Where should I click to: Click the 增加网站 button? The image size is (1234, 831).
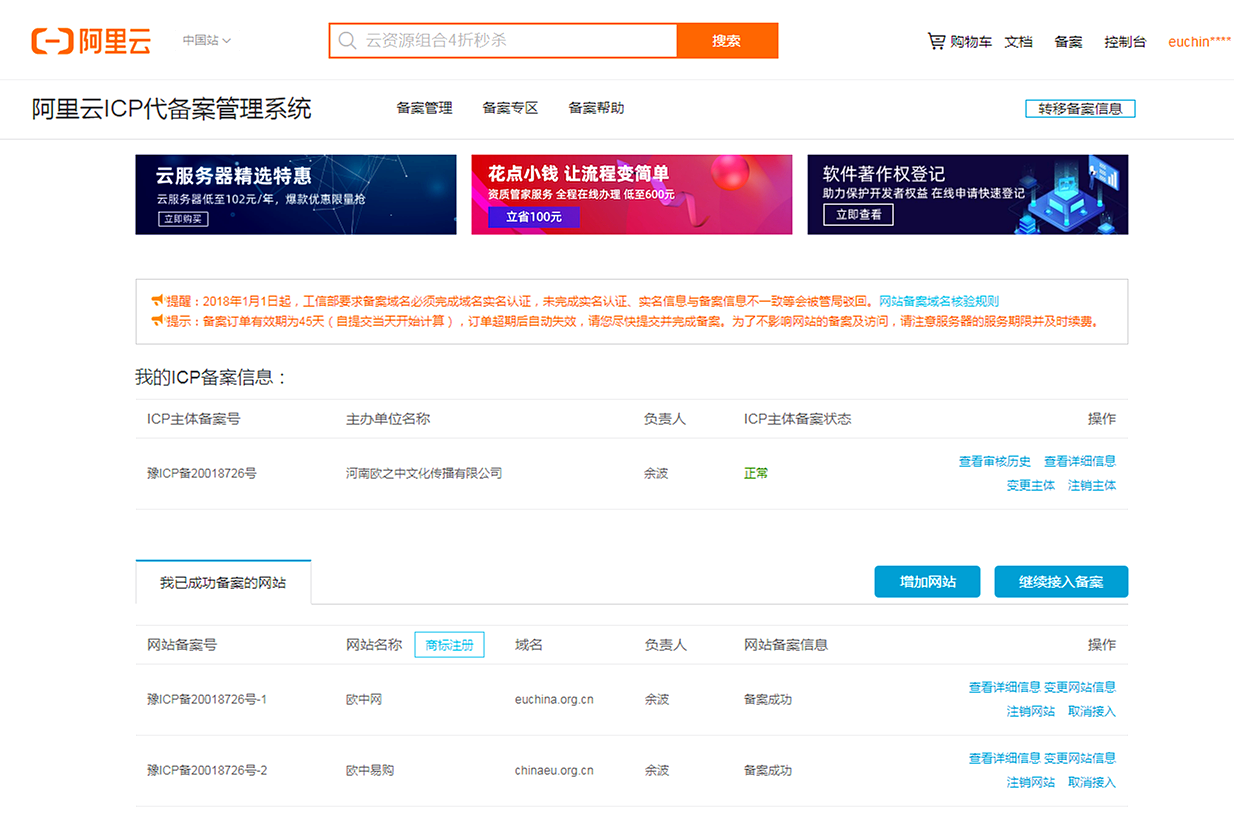(x=927, y=582)
